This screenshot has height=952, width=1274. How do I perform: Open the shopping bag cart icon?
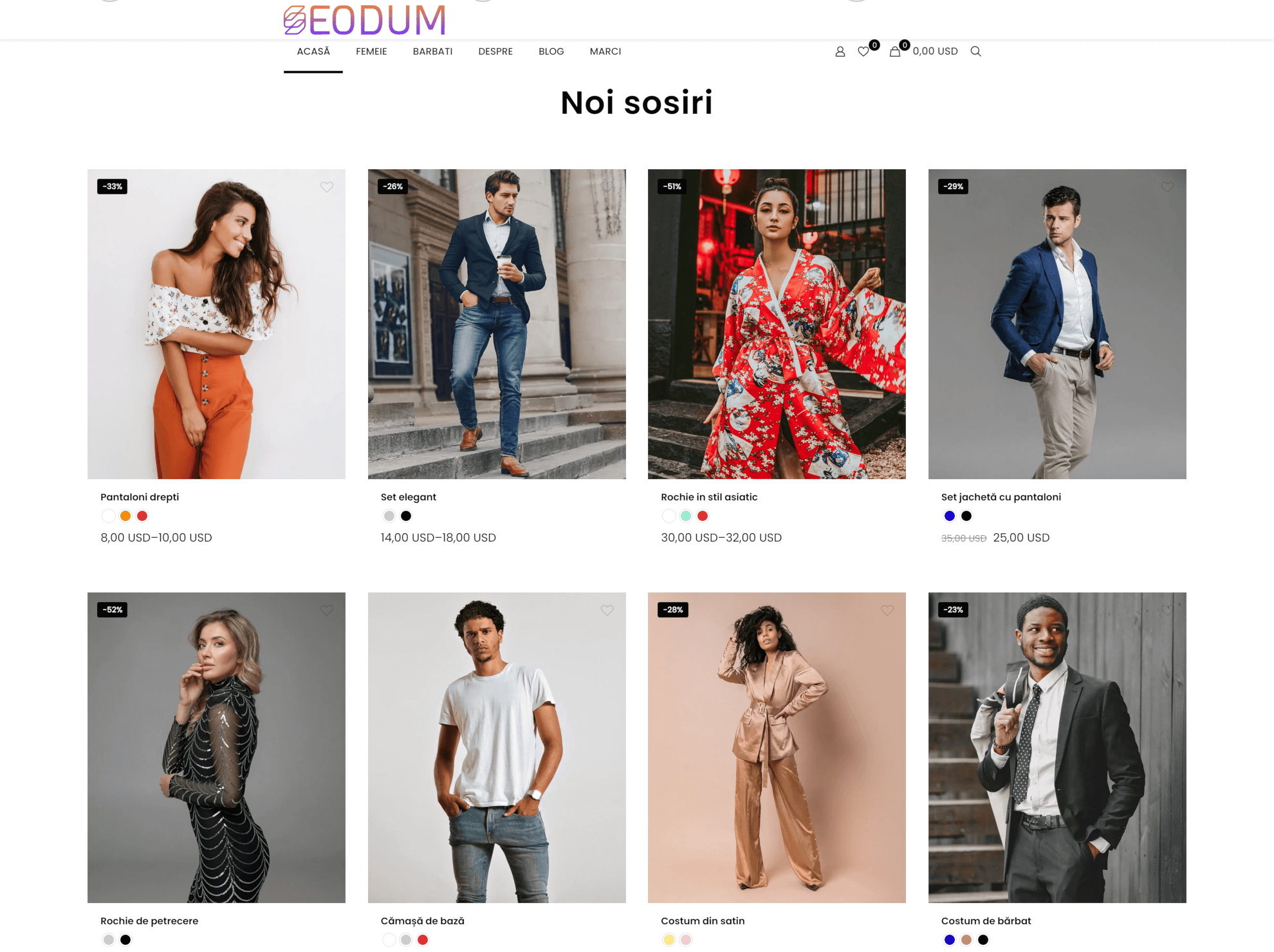895,51
